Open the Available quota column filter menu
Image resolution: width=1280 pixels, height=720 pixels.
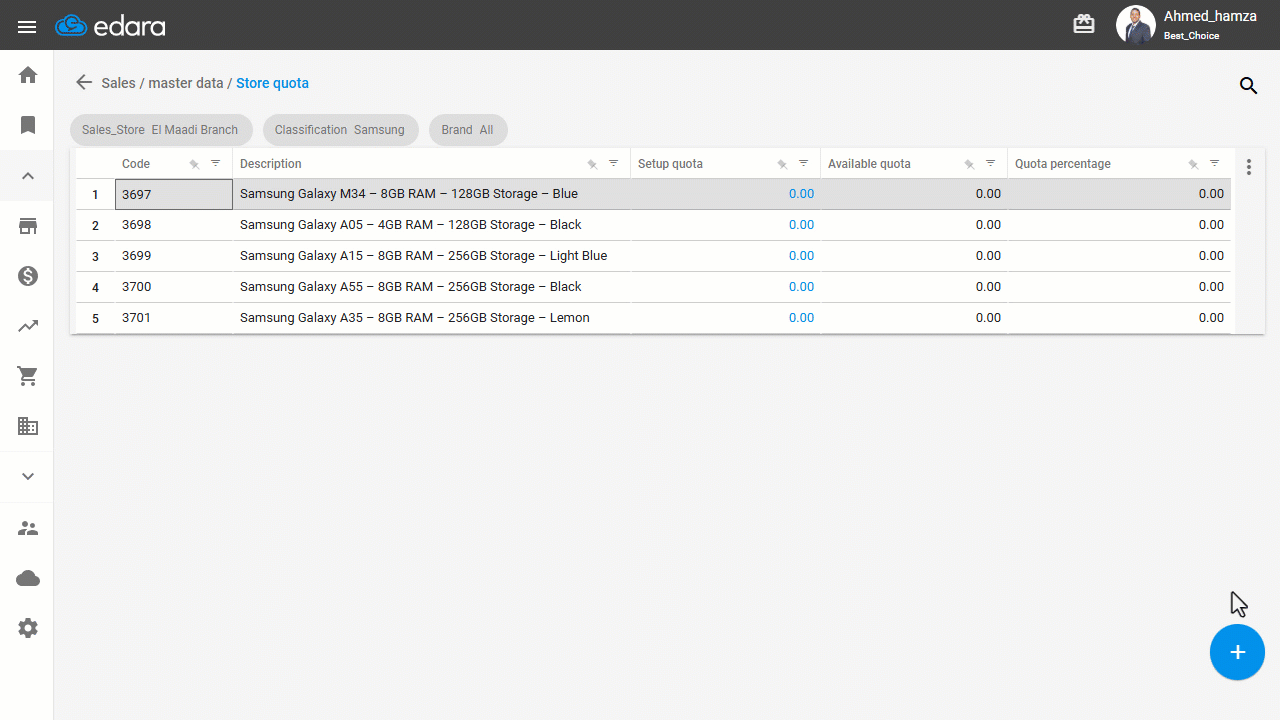tap(990, 163)
